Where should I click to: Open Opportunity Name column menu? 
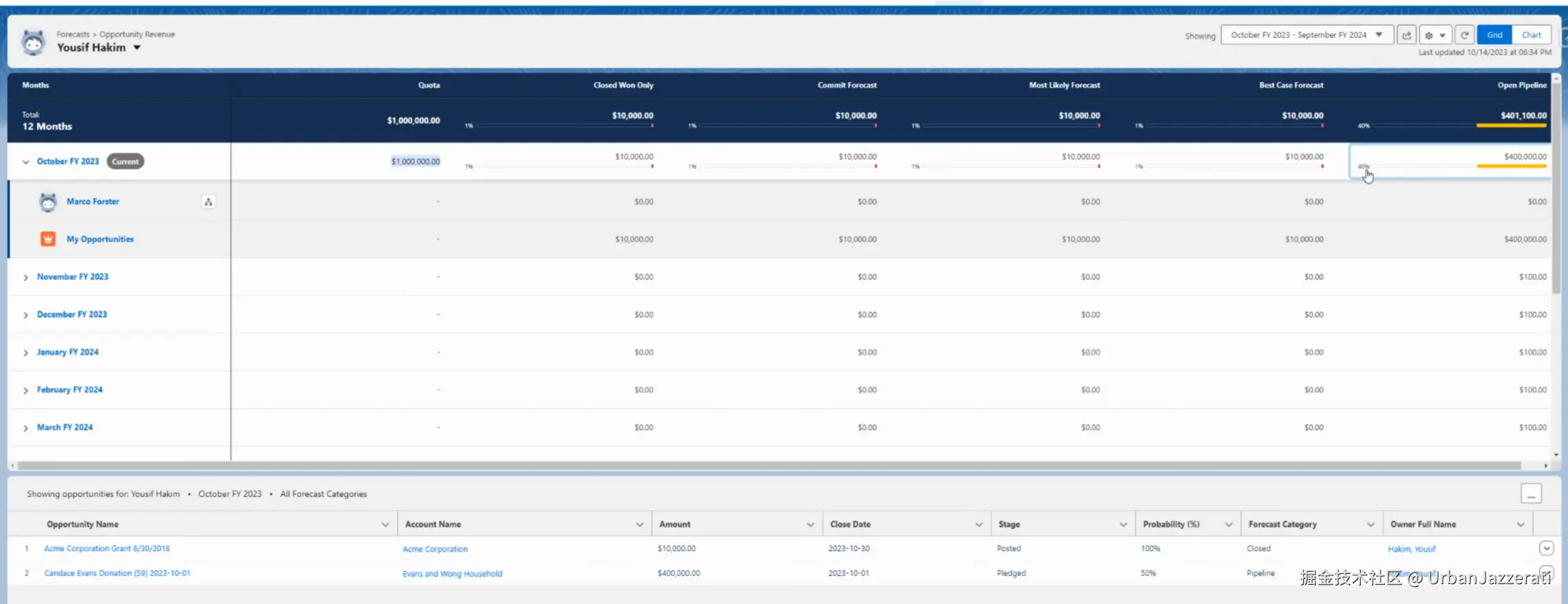(x=385, y=524)
